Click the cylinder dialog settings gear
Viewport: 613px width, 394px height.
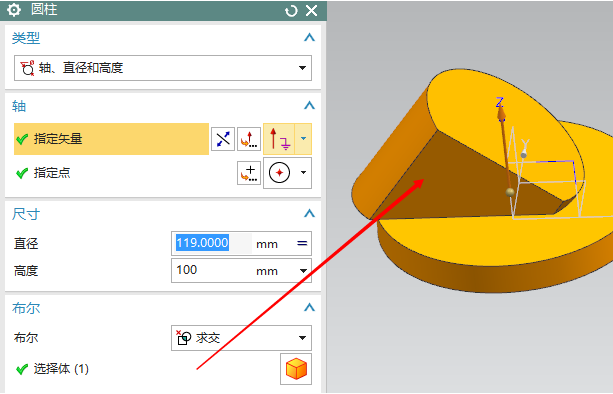coord(14,10)
